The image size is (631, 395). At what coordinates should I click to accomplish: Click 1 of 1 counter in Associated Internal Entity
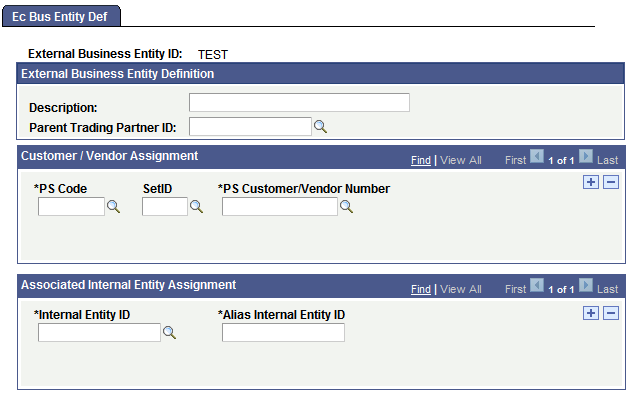click(561, 290)
